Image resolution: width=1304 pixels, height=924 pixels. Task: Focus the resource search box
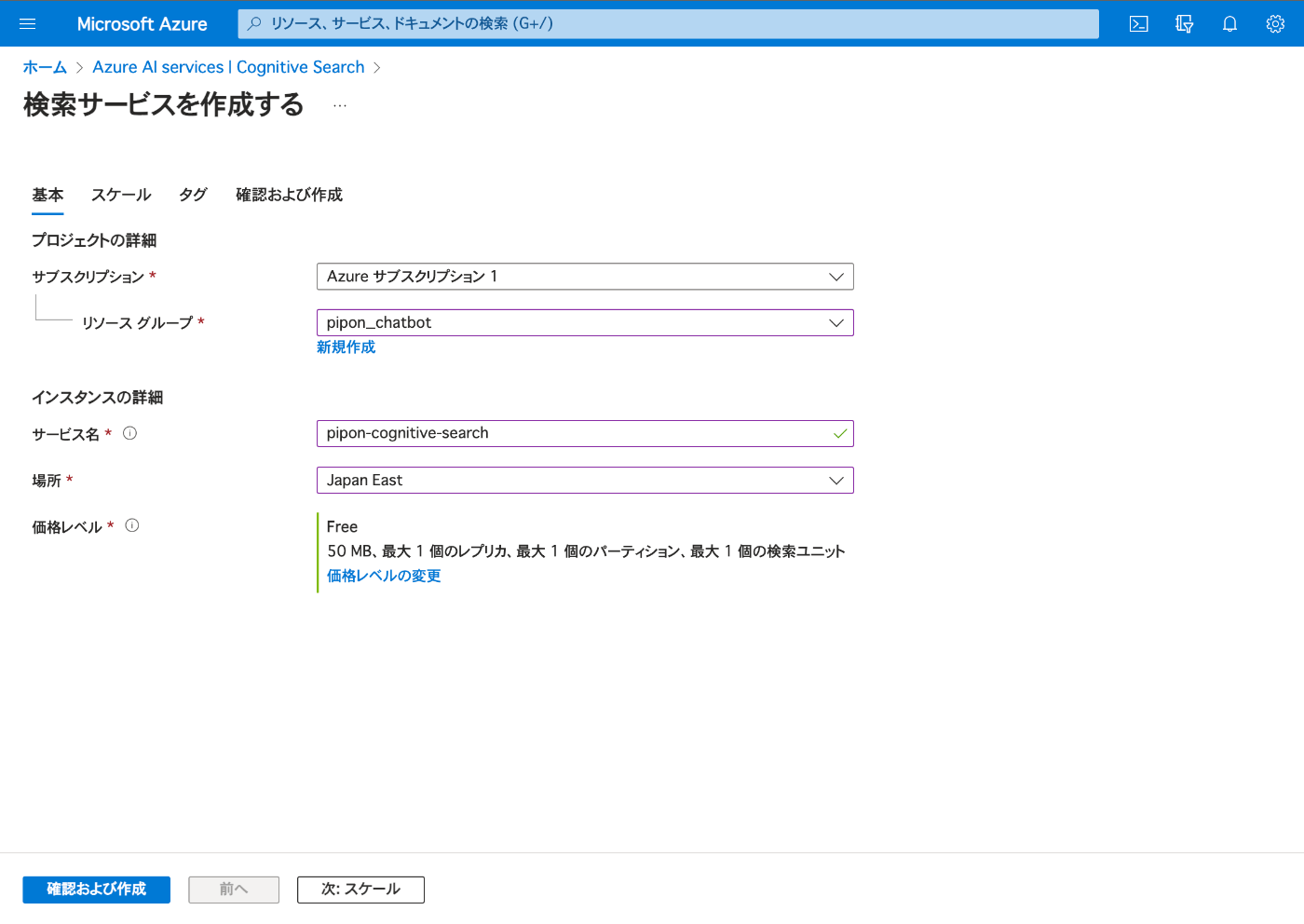669,23
